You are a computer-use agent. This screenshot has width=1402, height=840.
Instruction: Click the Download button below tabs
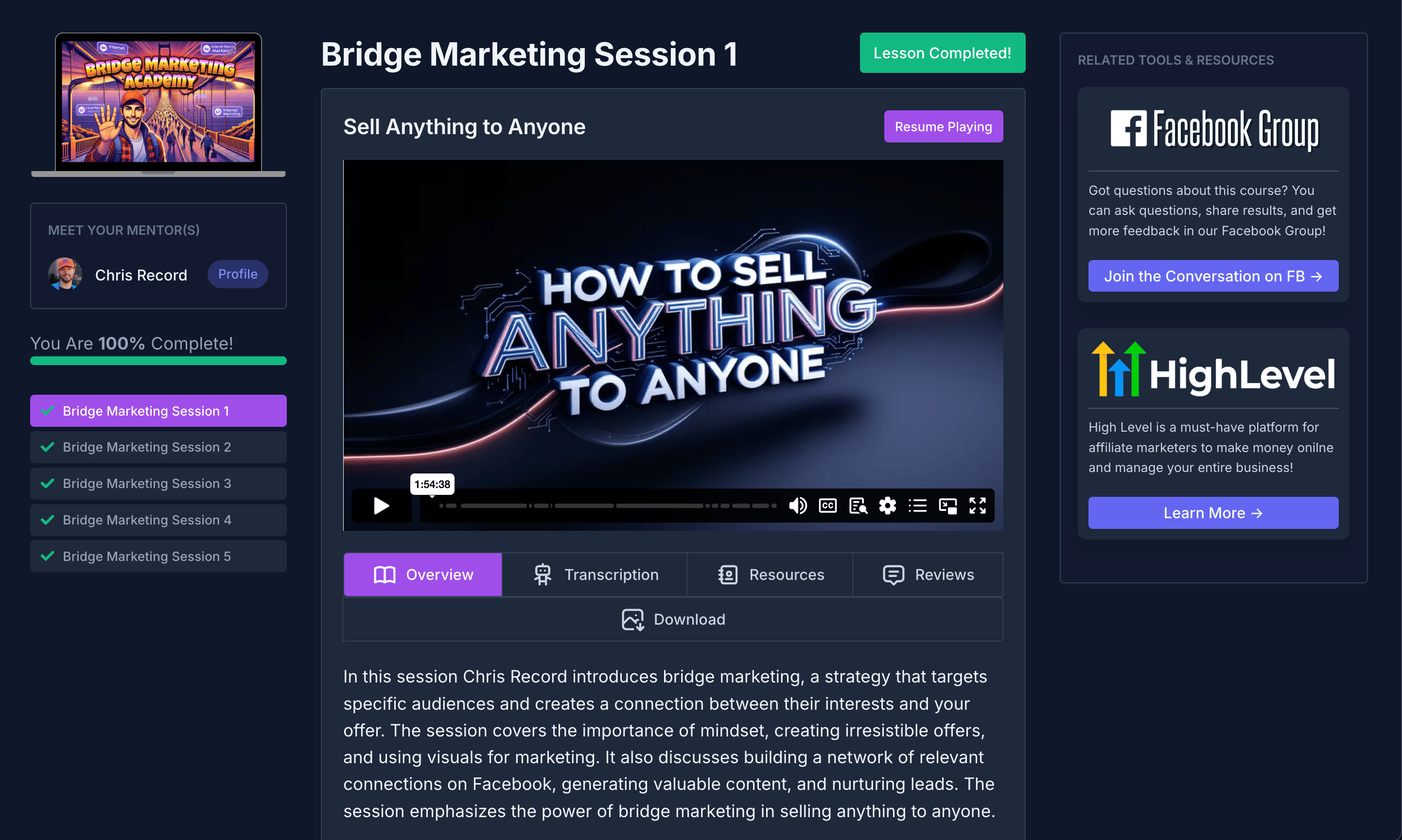coord(672,619)
